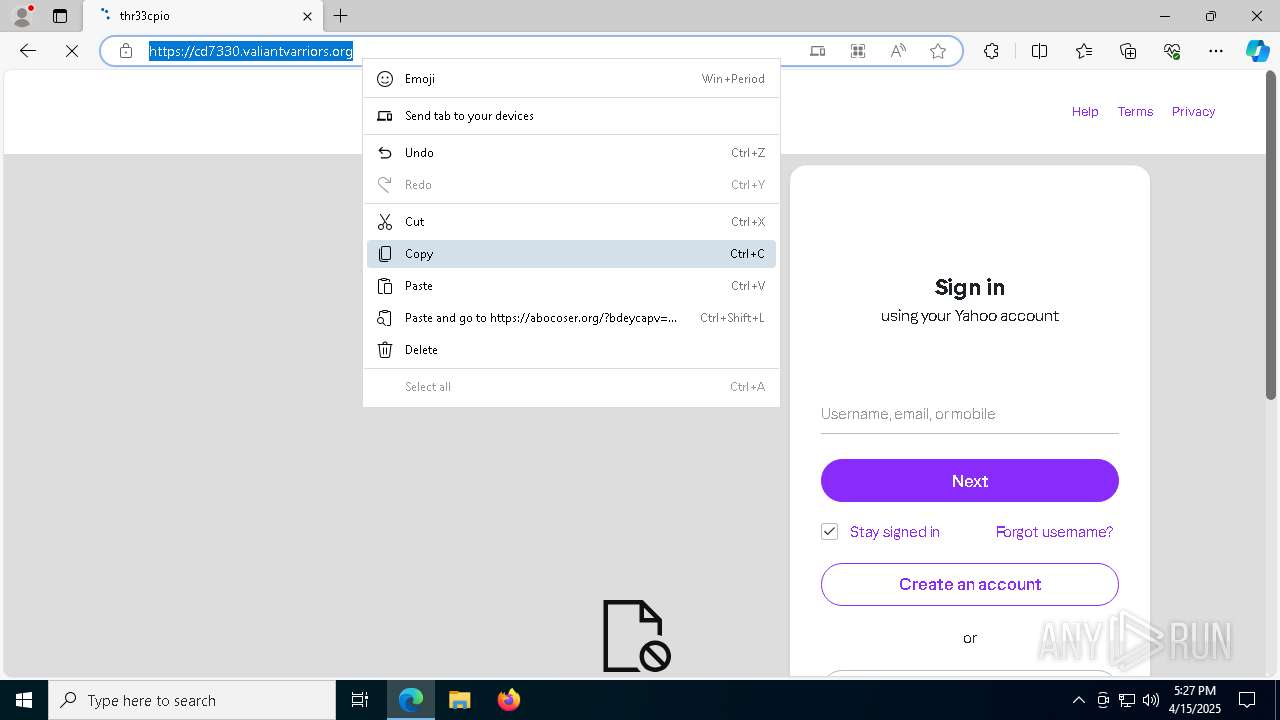The width and height of the screenshot is (1280, 720).
Task: Toggle Stay signed in checkbox
Action: [x=829, y=532]
